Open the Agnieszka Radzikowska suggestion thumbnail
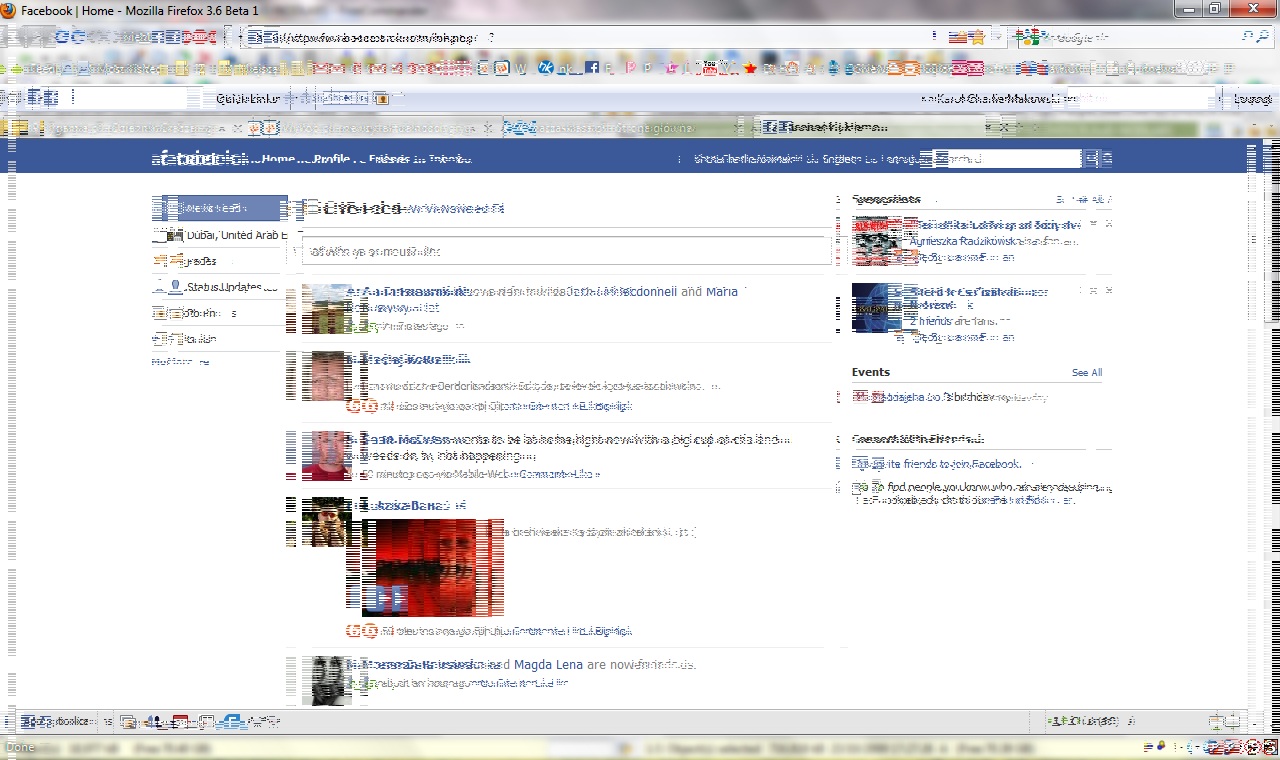 877,241
